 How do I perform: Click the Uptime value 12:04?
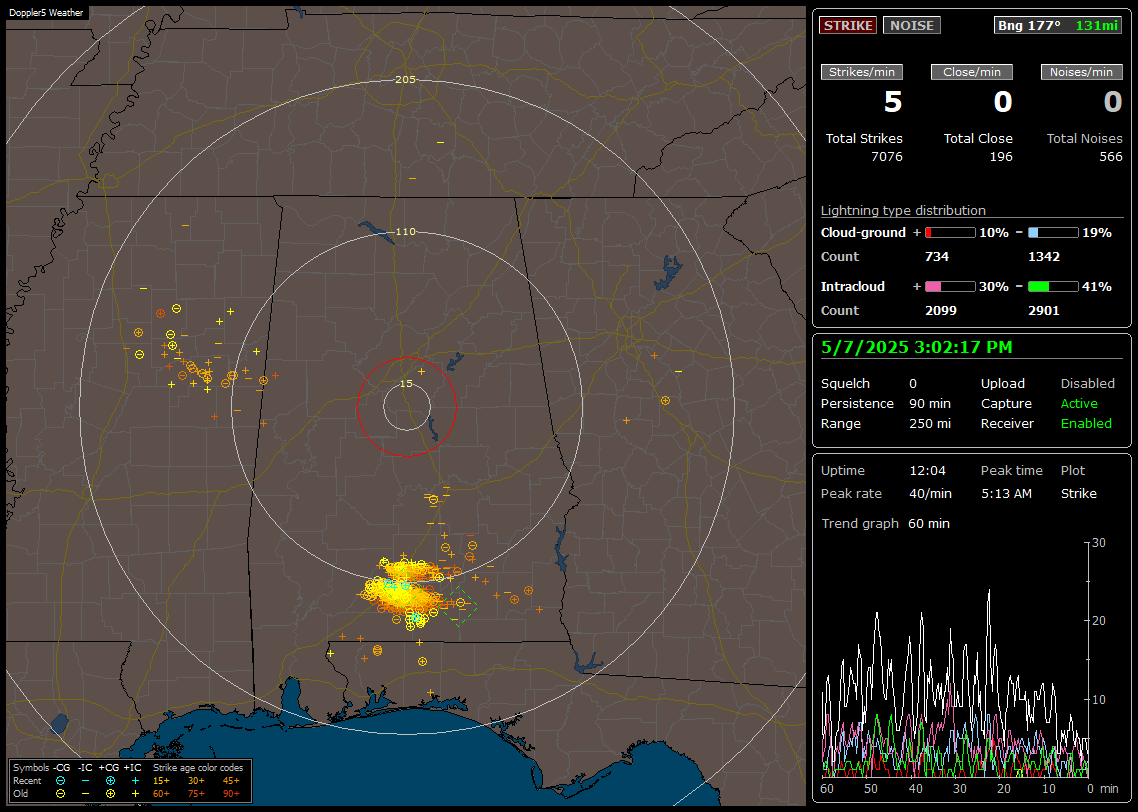[x=928, y=471]
